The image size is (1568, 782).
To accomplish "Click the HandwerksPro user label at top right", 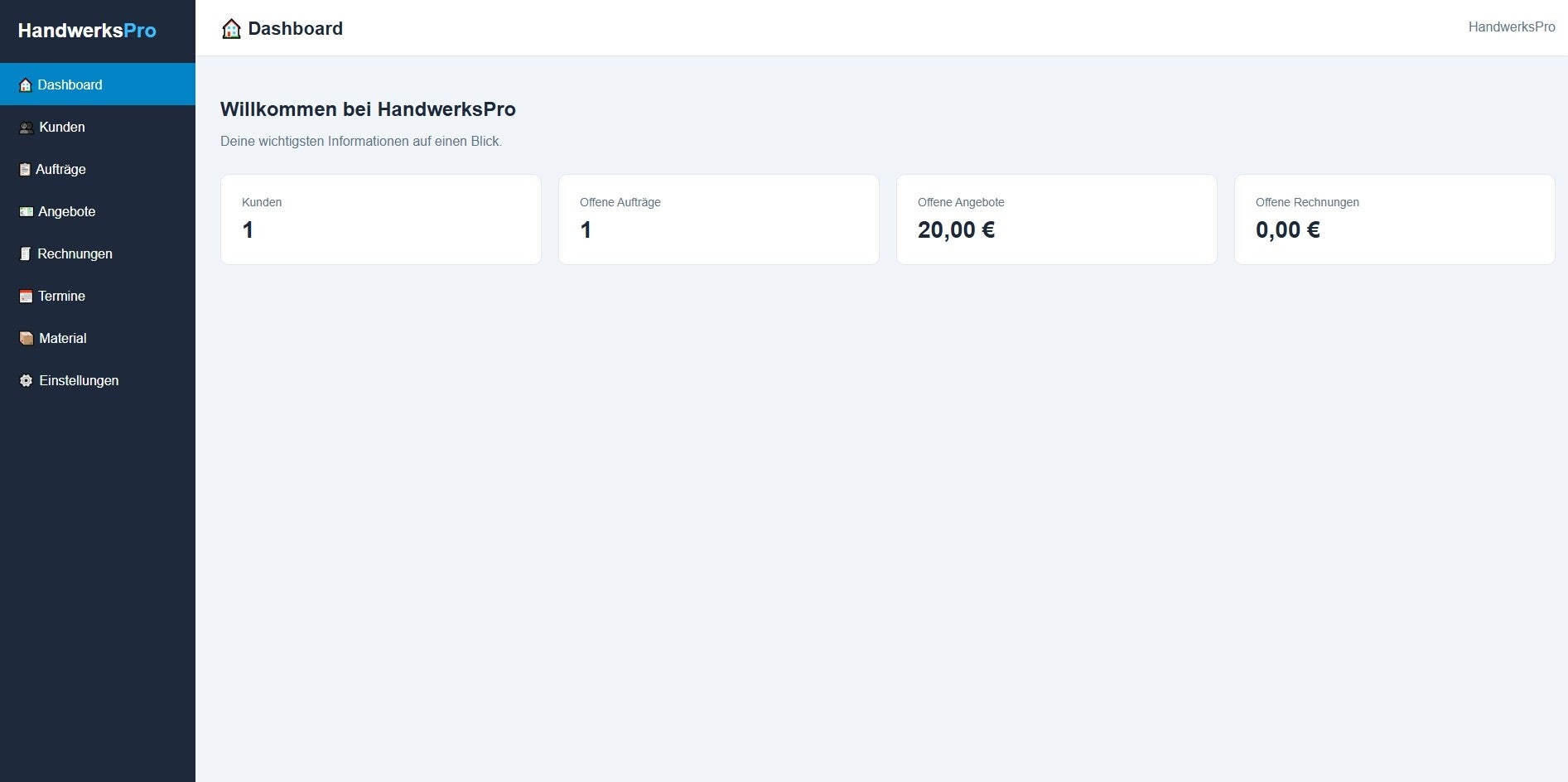I will pyautogui.click(x=1512, y=27).
